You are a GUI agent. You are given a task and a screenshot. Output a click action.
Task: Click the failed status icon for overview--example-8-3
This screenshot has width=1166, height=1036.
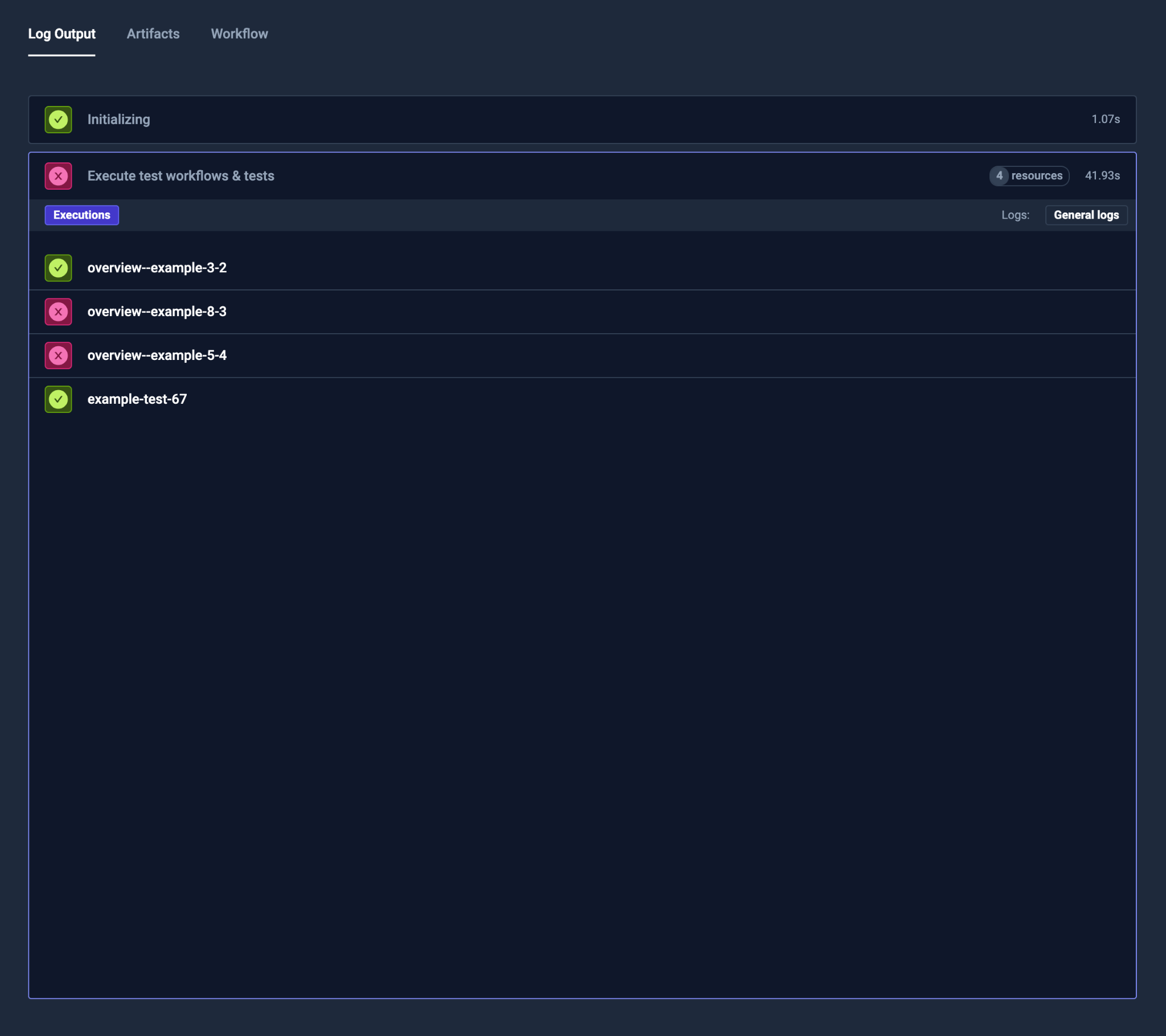pos(58,312)
